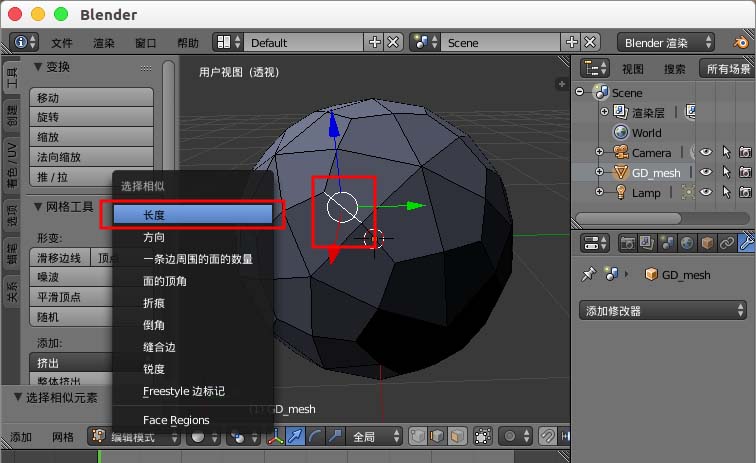Open the Modifiers wrench properties tab
Screen dimensions: 756x463
point(746,243)
